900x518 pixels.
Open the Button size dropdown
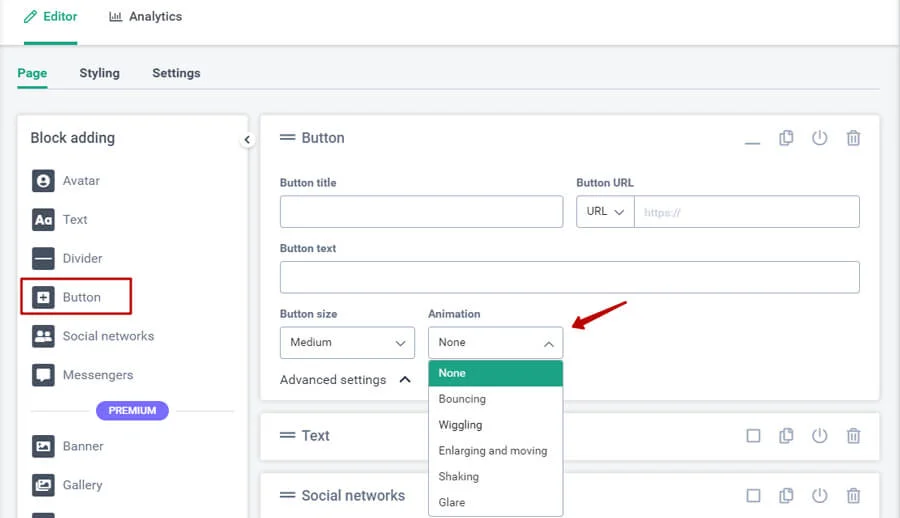tap(347, 342)
